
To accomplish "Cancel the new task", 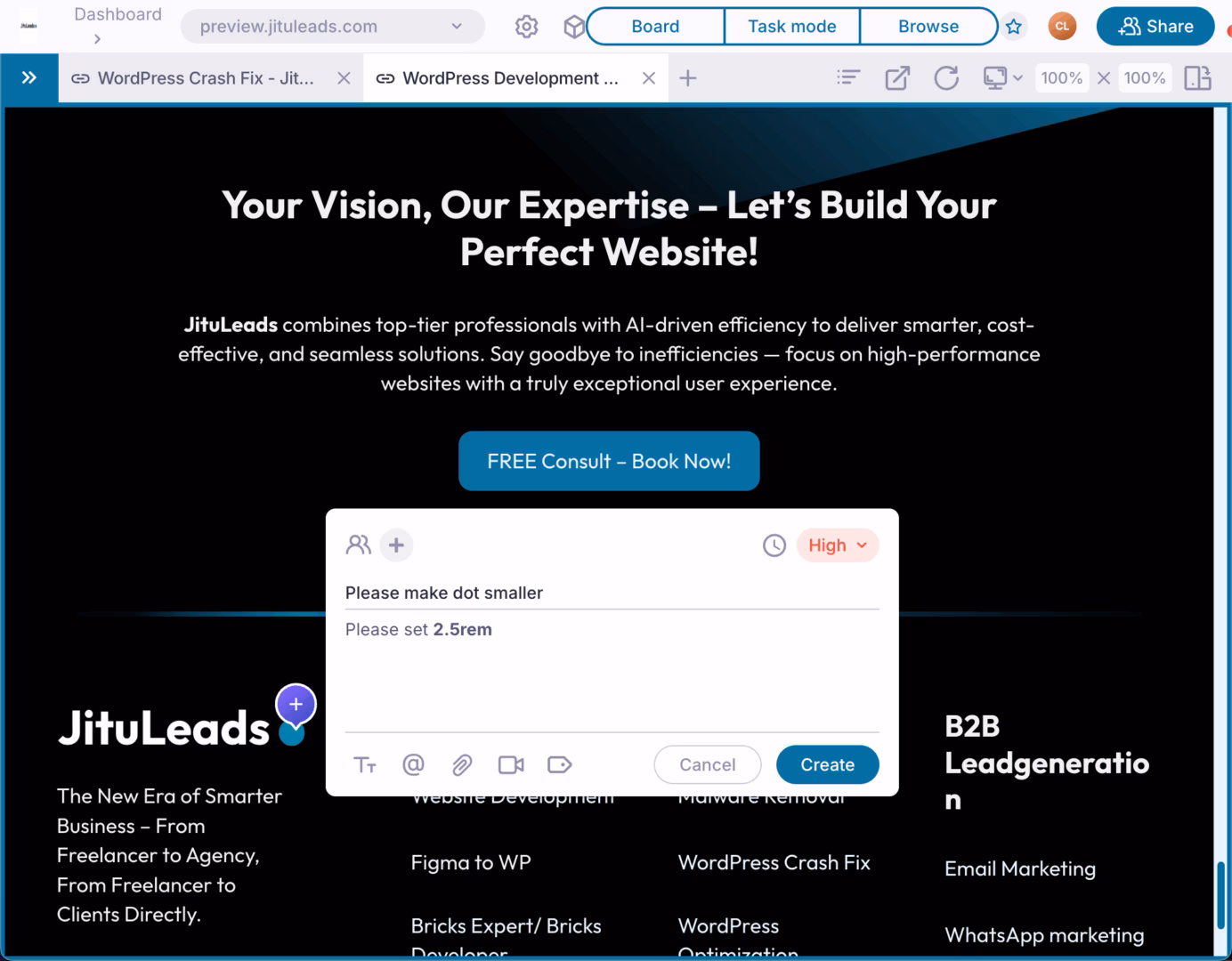I will coord(707,764).
